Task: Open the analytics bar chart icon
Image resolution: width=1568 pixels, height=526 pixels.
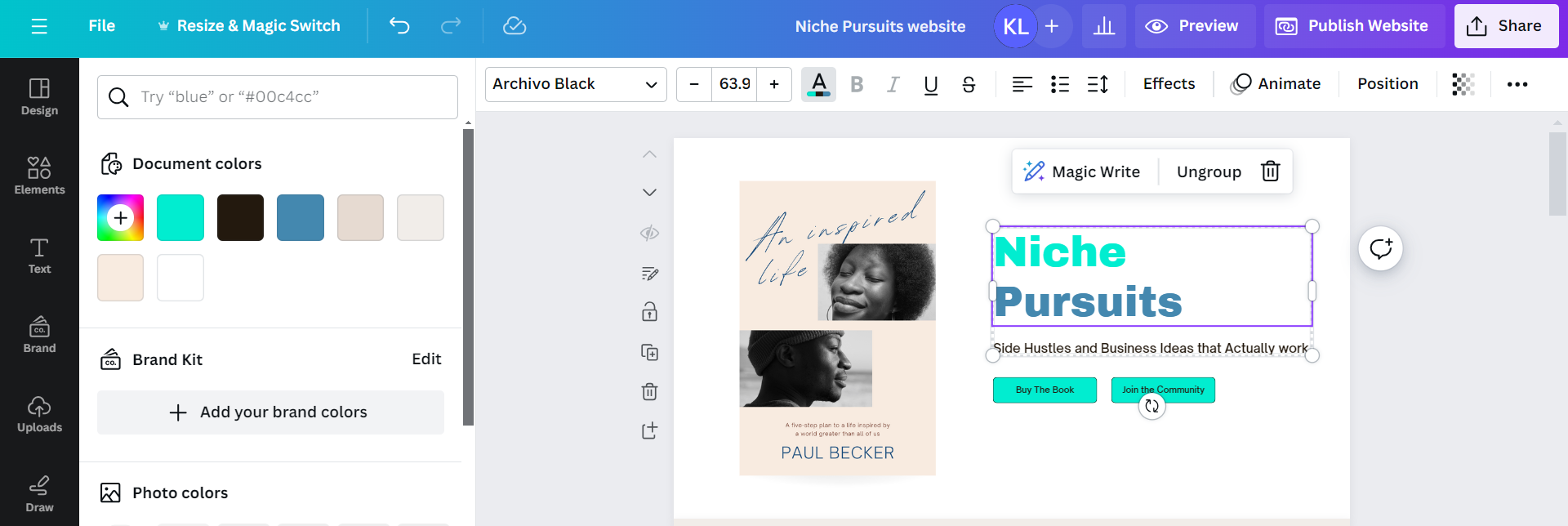Action: pos(1104,26)
